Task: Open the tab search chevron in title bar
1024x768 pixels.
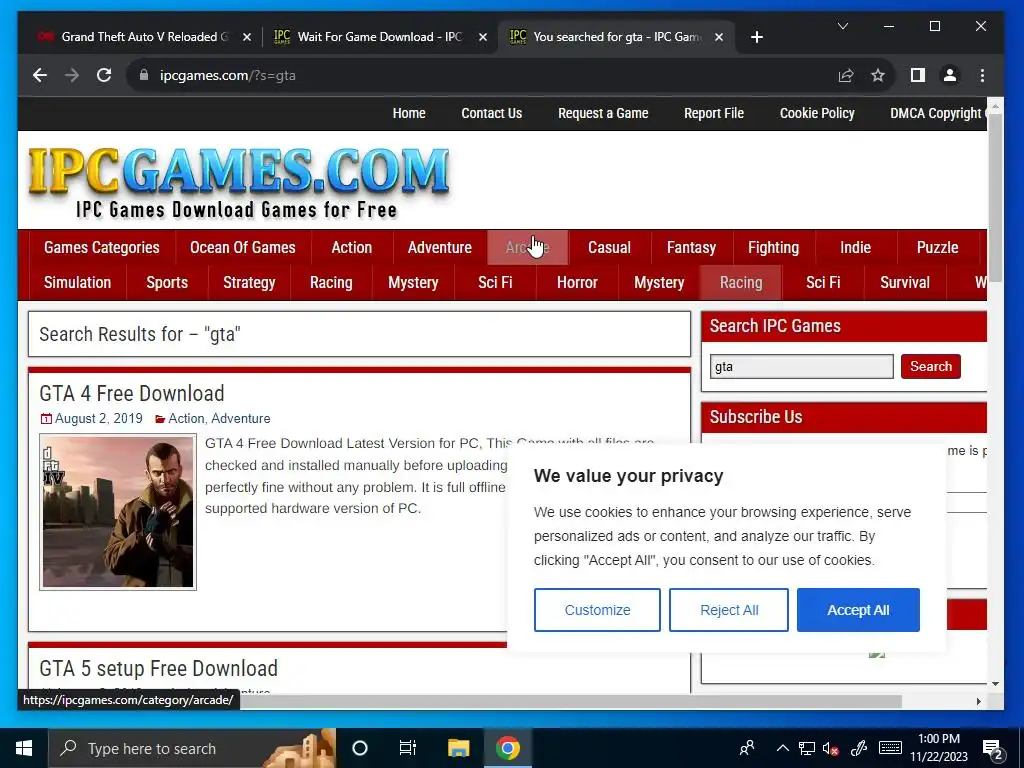Action: tap(843, 26)
